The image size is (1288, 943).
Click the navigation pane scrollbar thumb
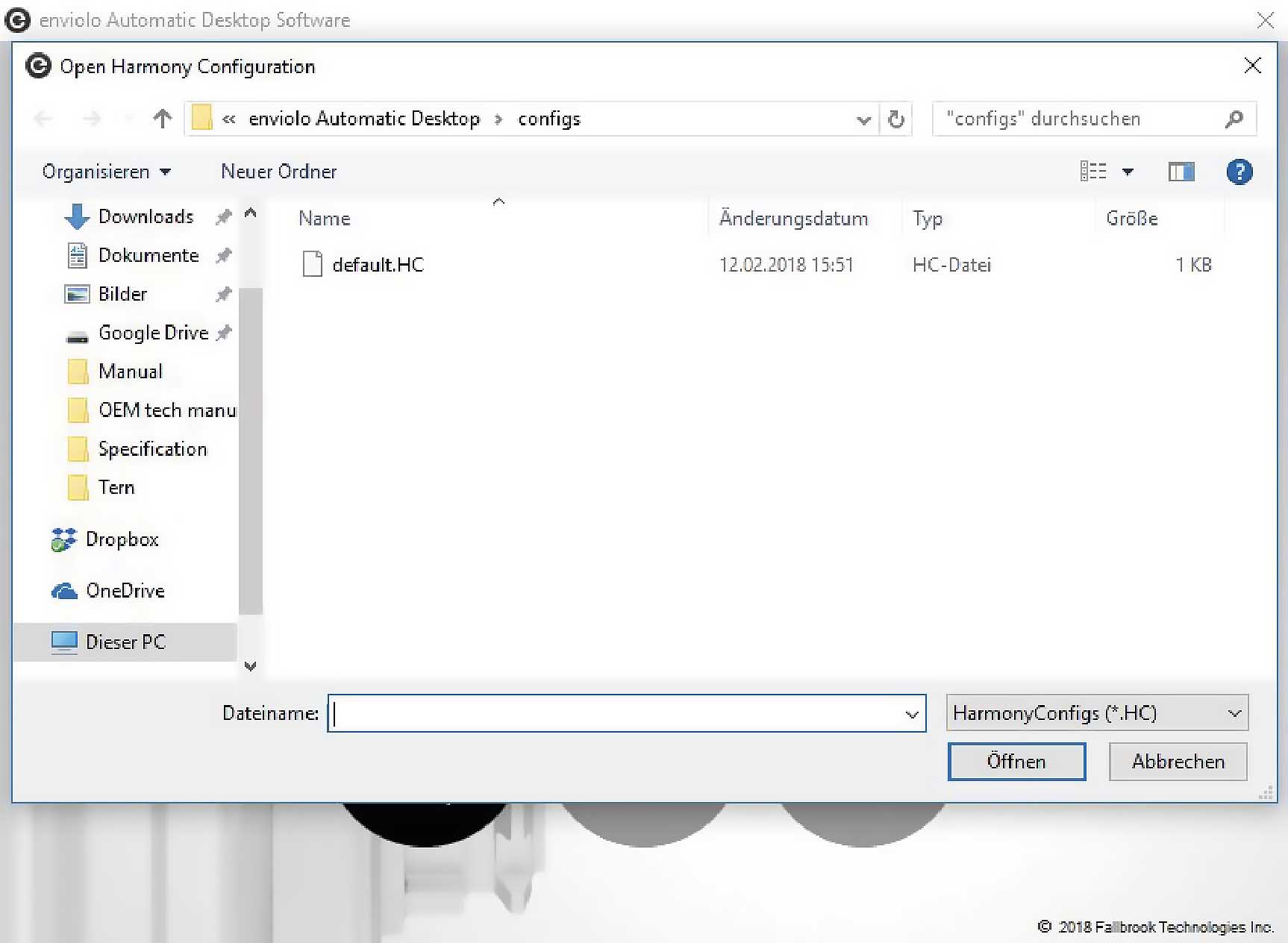coord(251,451)
